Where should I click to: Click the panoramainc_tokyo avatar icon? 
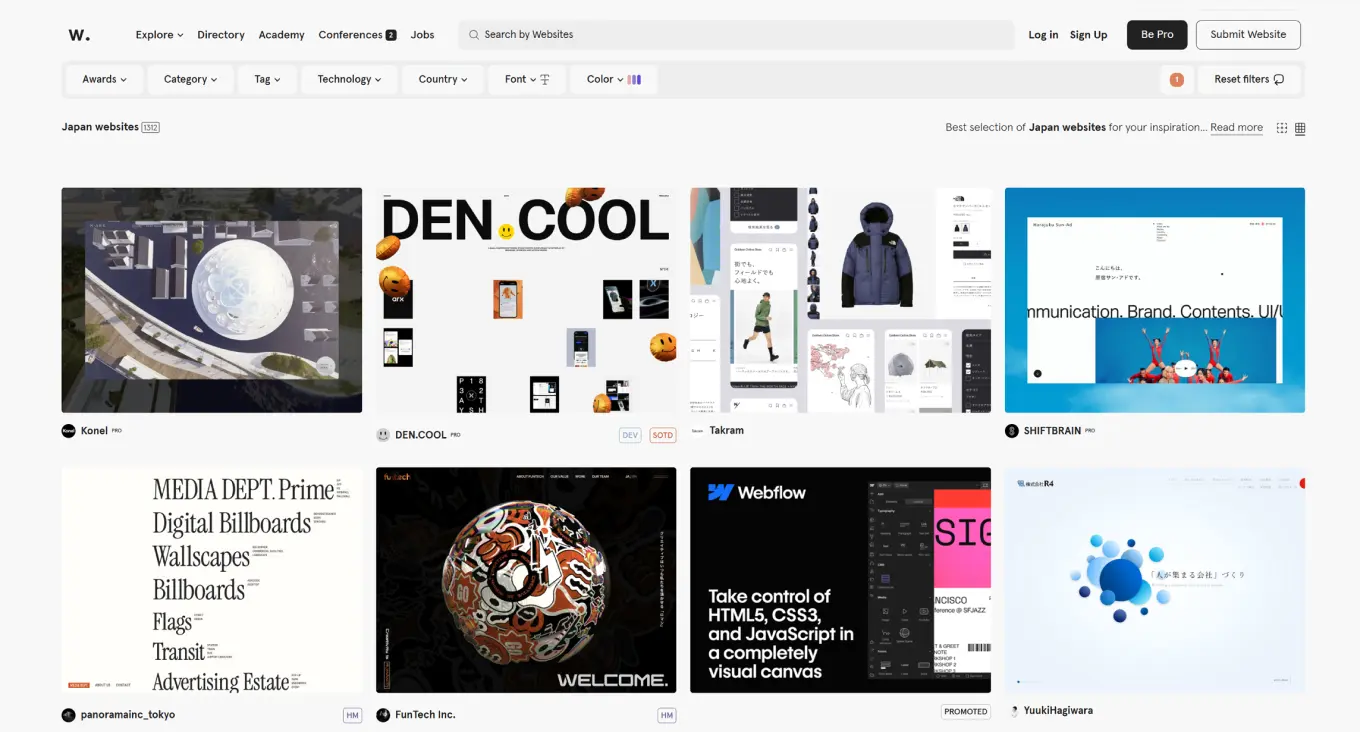click(x=69, y=715)
